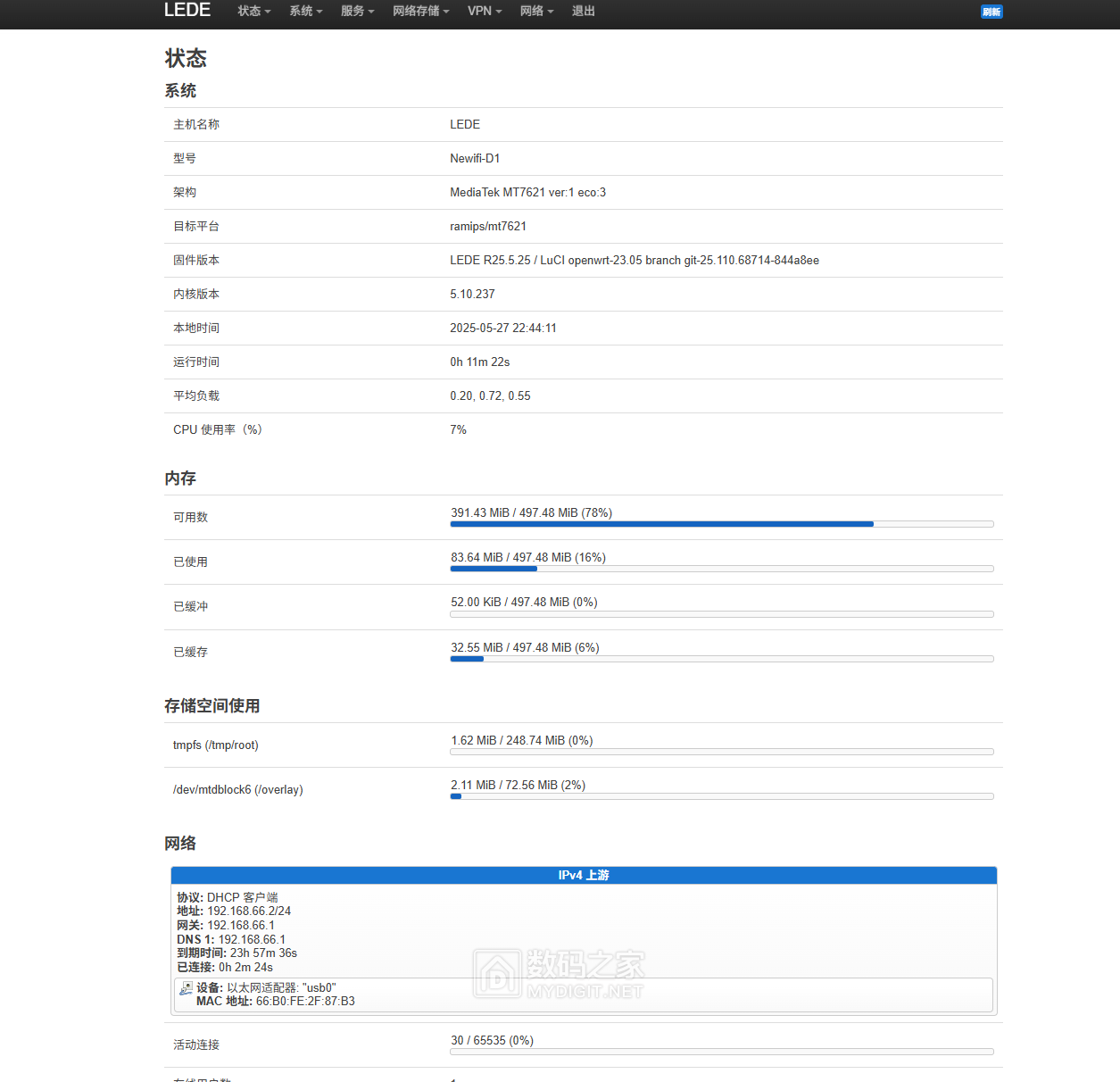
Task: Click the 主机名称 label
Action: pyautogui.click(x=196, y=125)
